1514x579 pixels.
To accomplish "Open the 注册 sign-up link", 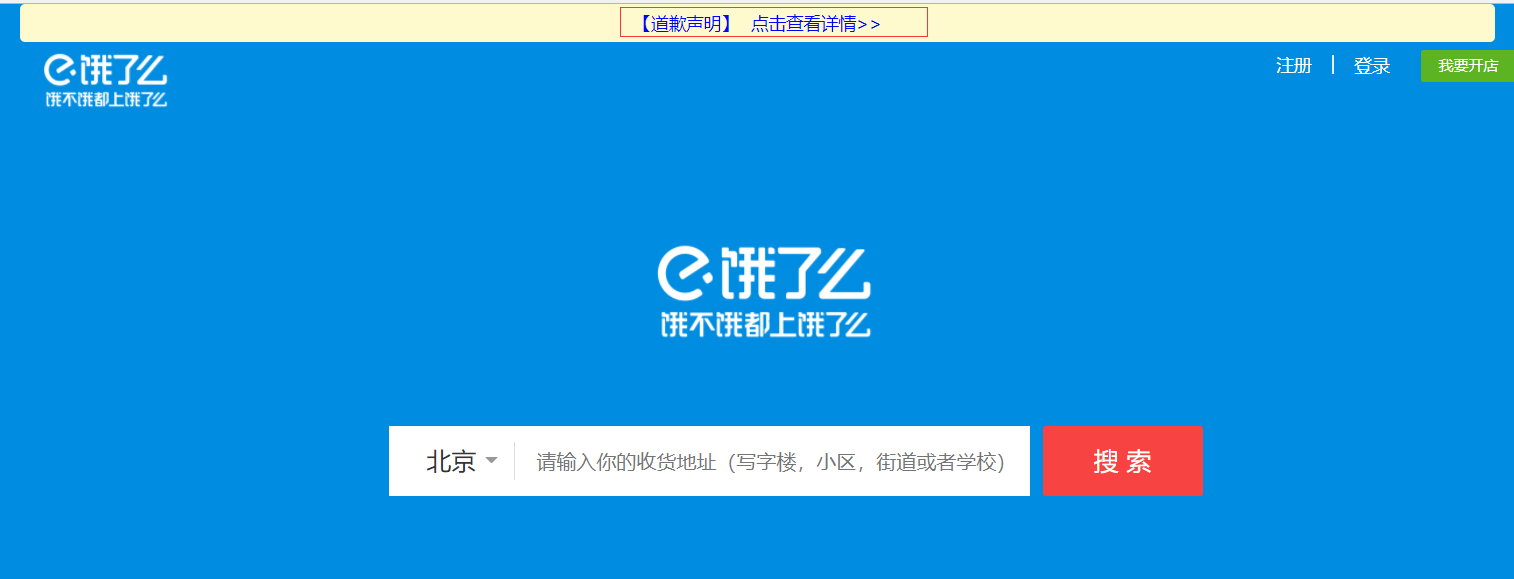I will point(1294,66).
